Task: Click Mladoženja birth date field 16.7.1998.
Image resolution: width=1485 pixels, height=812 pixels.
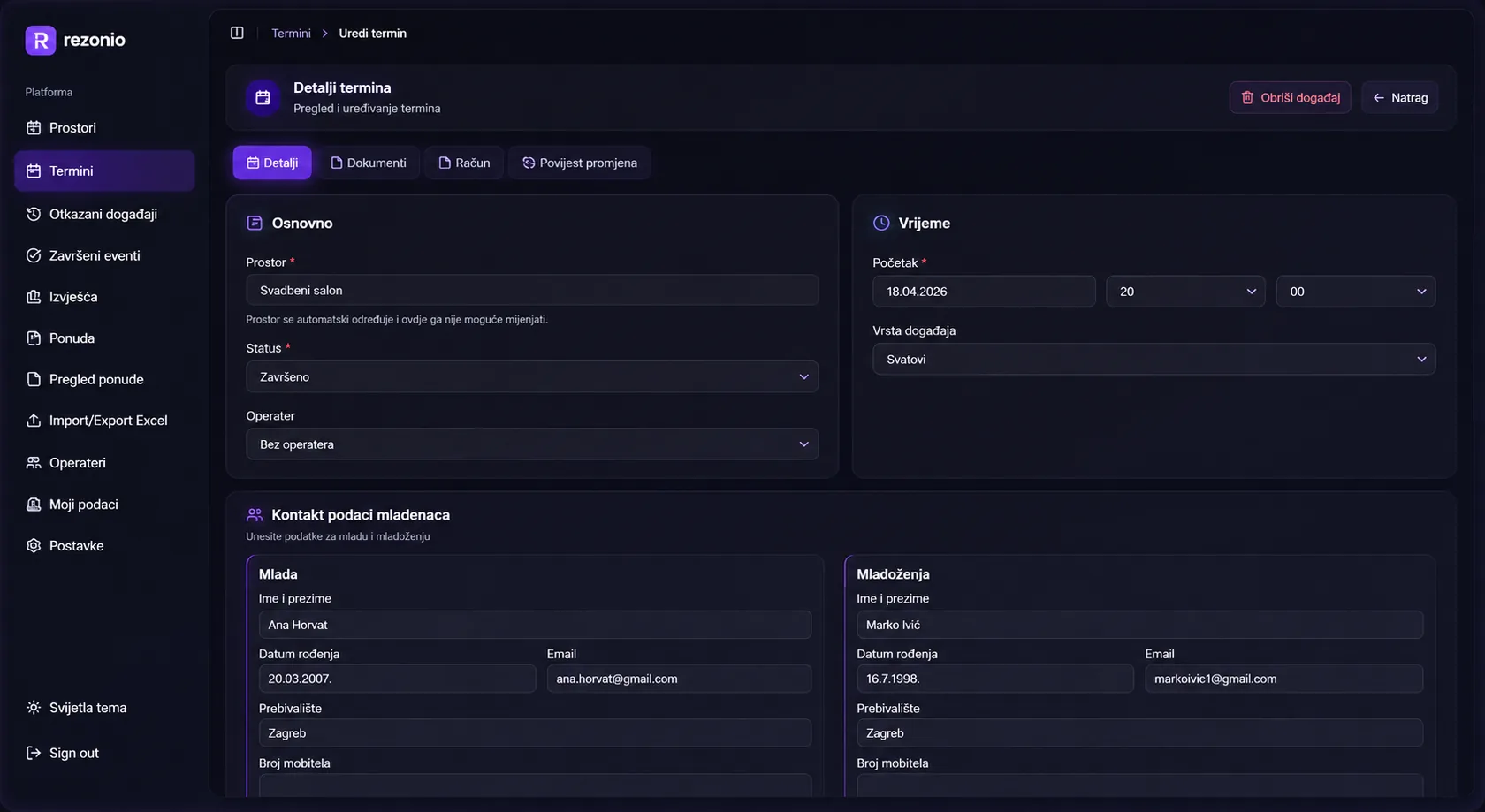Action: (x=994, y=679)
